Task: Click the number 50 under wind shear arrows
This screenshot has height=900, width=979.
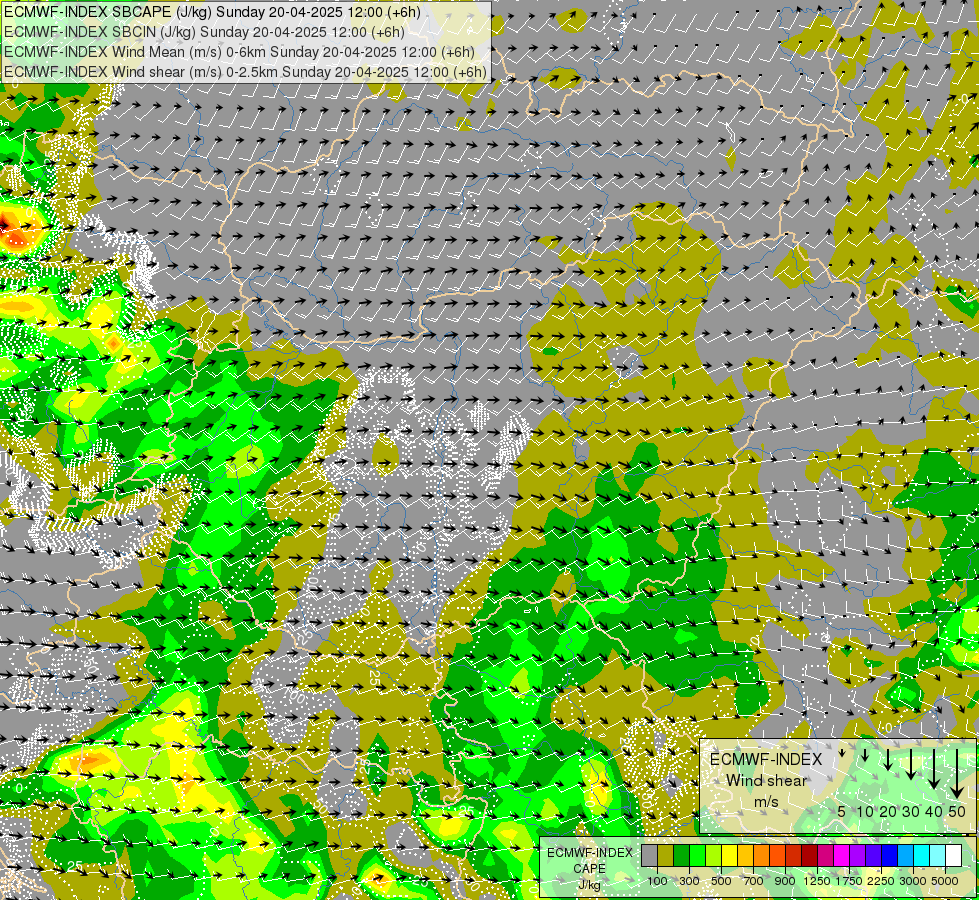Action: click(x=957, y=811)
